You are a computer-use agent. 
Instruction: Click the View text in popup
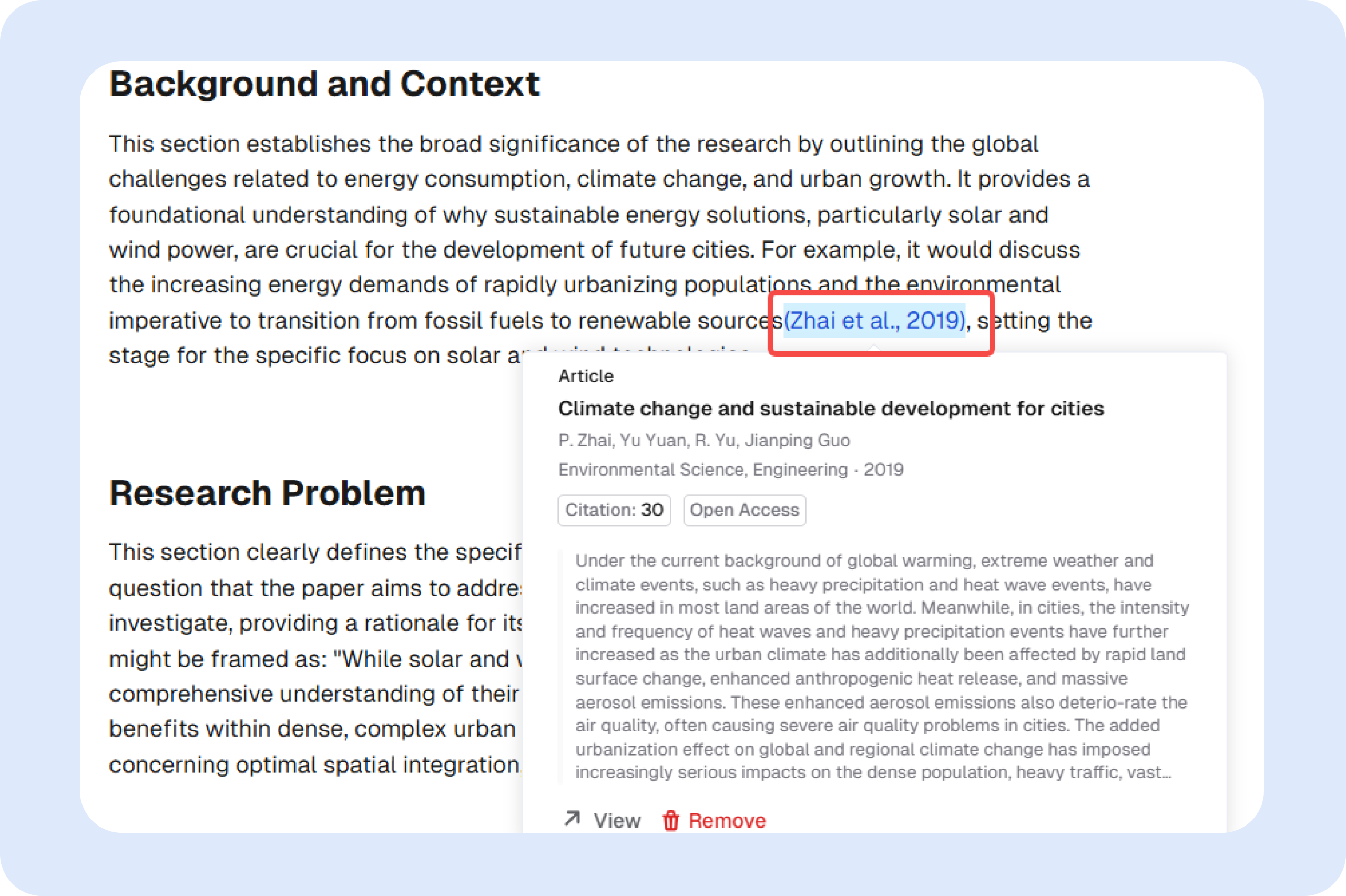[617, 821]
